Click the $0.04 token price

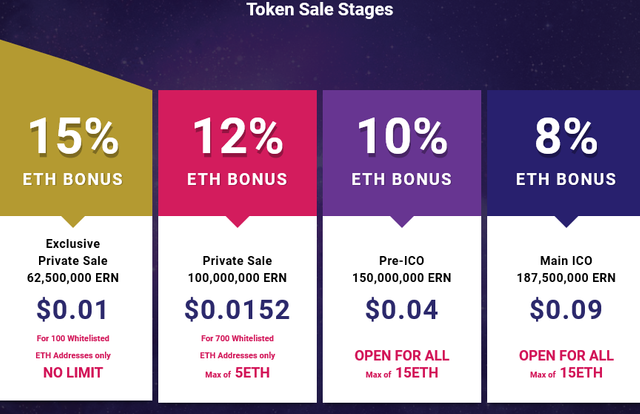pos(401,310)
